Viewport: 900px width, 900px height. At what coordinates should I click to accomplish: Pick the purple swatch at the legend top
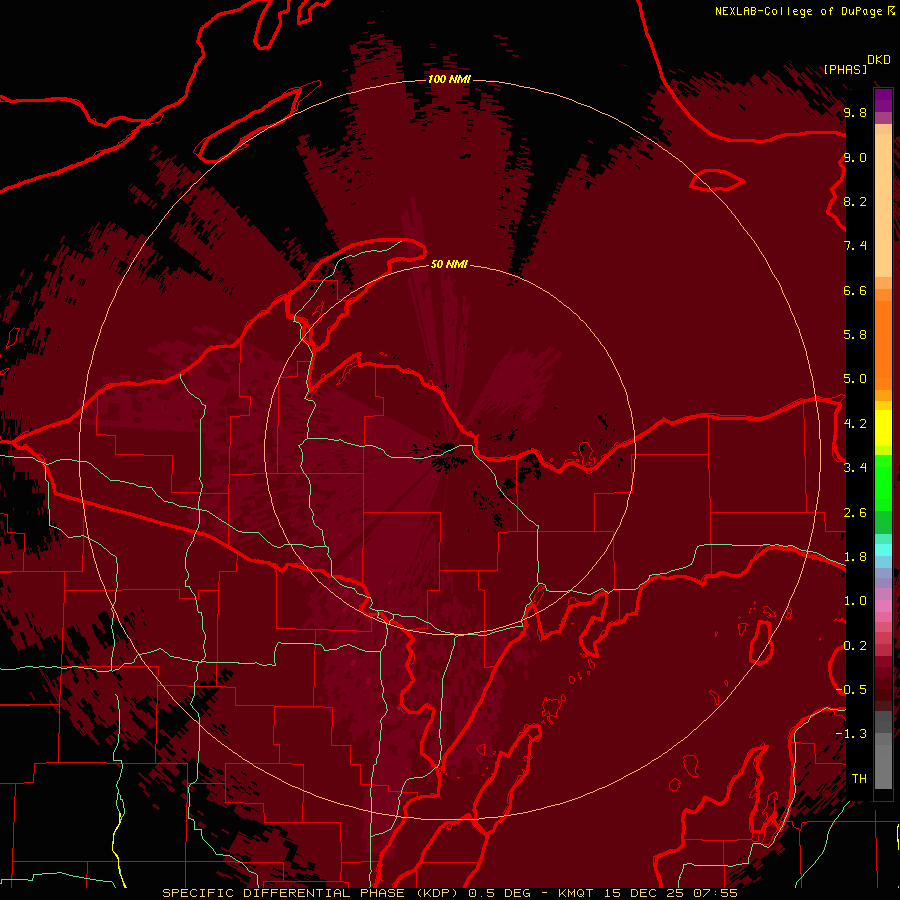[883, 100]
